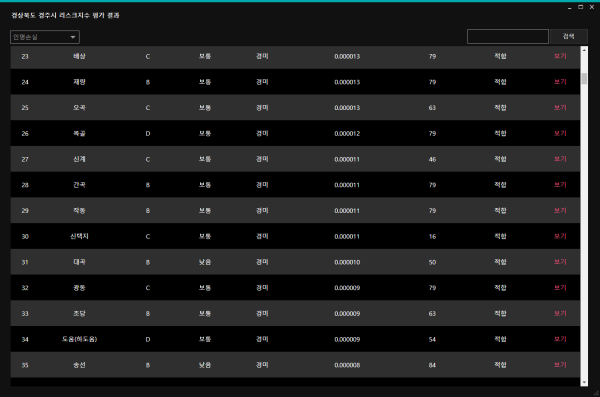Image resolution: width=600 pixels, height=397 pixels.
Task: Open the 인명손실 category dropdown
Action: pyautogui.click(x=45, y=37)
